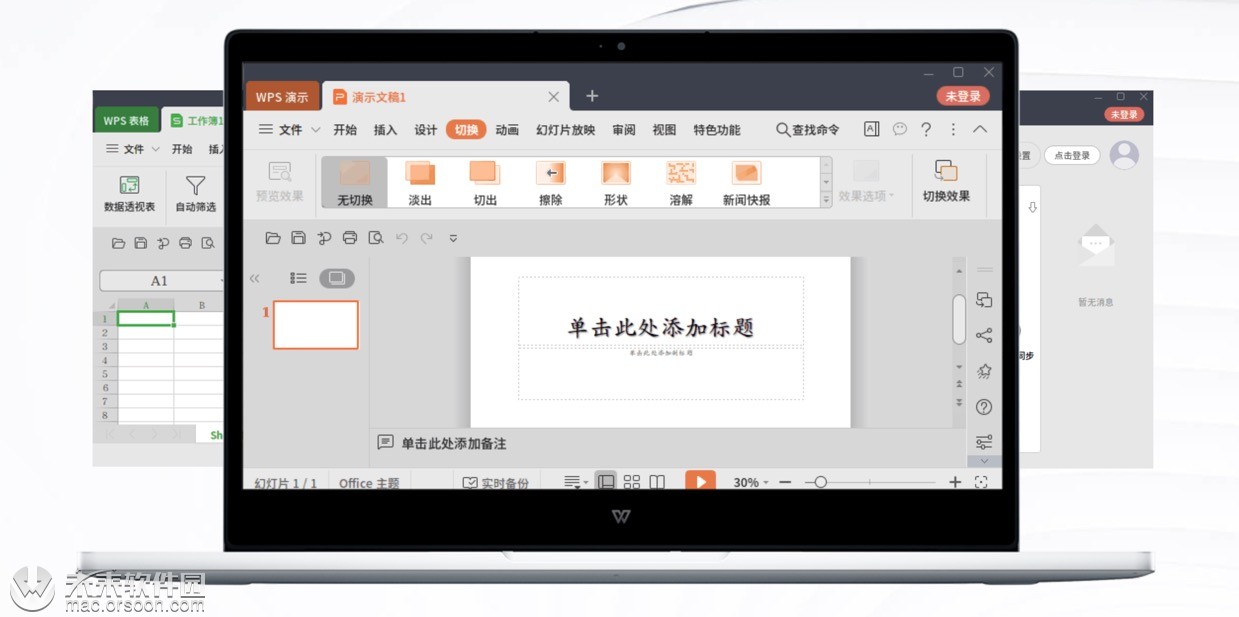Open the notes alignment dropdown in status bar

(x=576, y=482)
